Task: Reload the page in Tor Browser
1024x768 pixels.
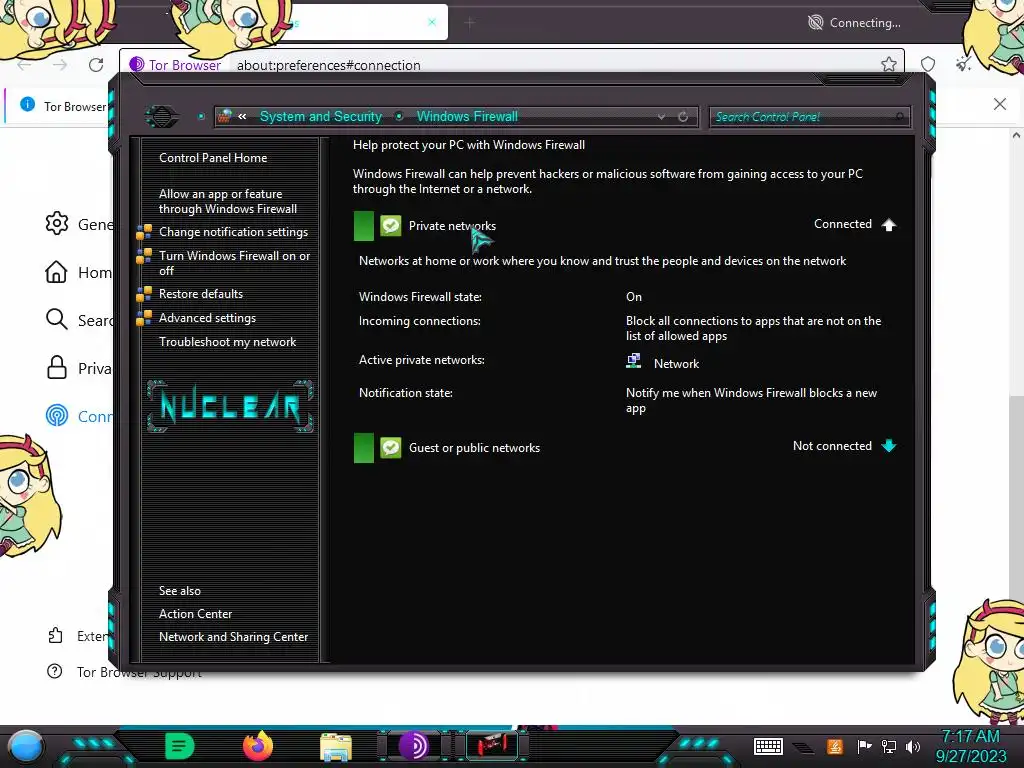Action: (x=96, y=65)
